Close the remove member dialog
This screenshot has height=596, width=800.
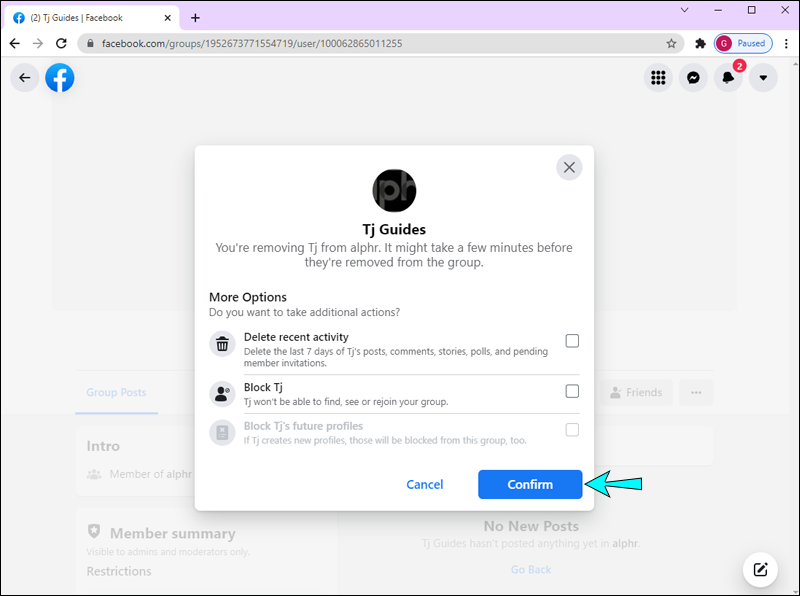(x=569, y=167)
